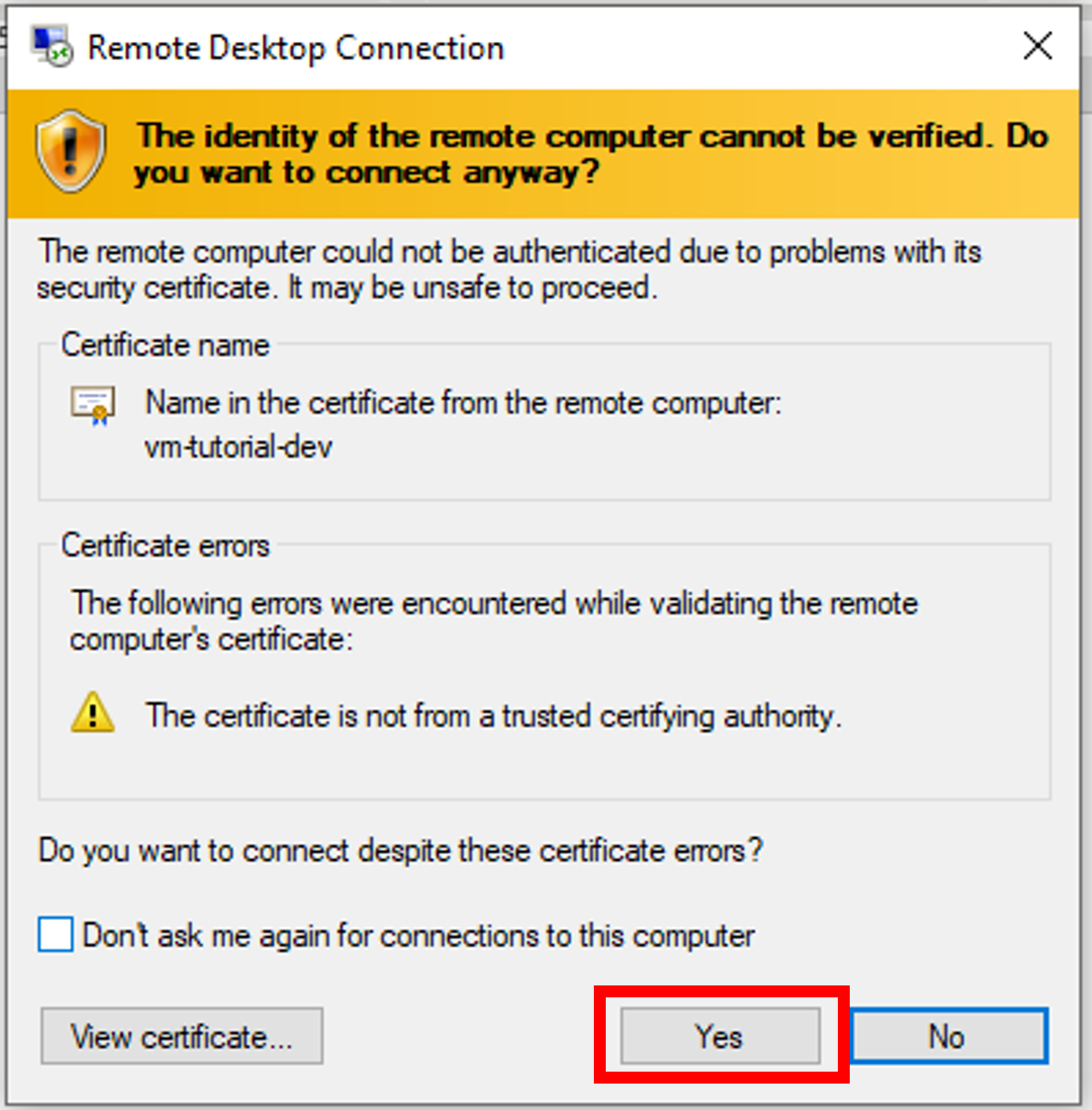Click the trusted certifying authority error message
The height and width of the screenshot is (1110, 1092).
(493, 715)
